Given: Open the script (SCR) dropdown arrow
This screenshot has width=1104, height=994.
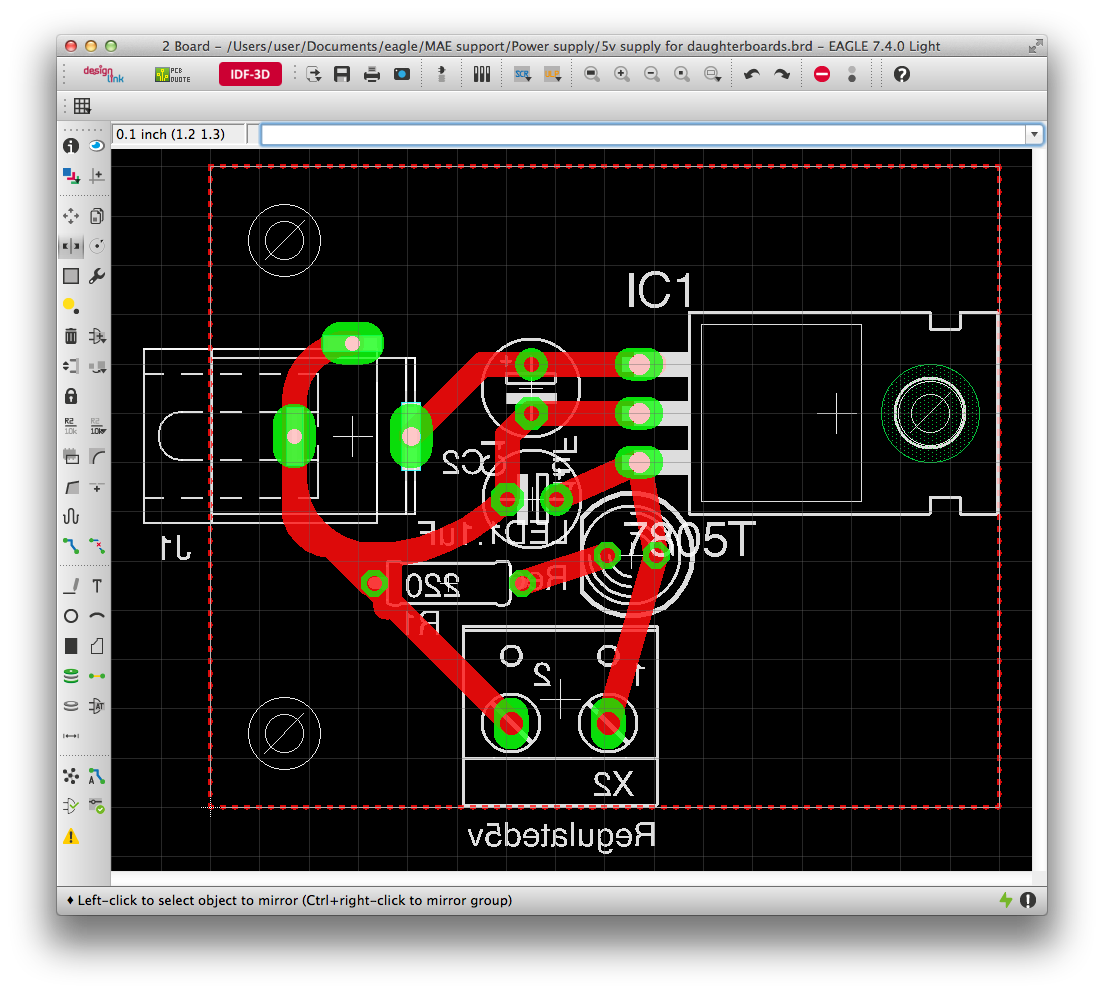Looking at the screenshot, I should (x=528, y=79).
